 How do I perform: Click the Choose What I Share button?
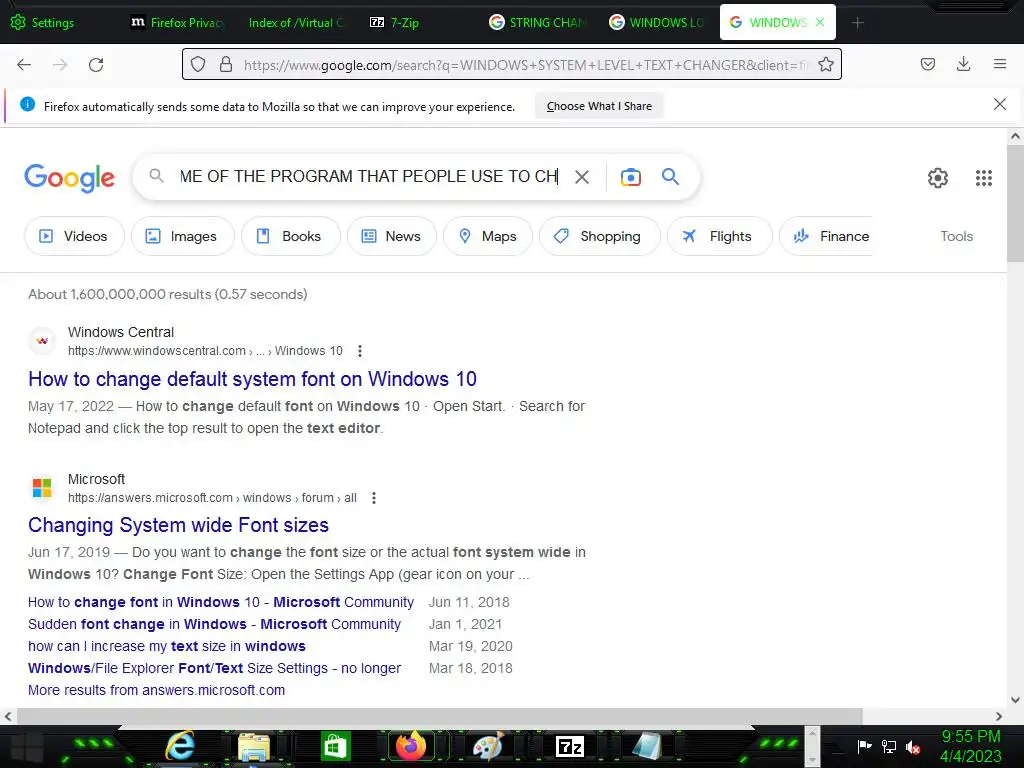point(599,106)
